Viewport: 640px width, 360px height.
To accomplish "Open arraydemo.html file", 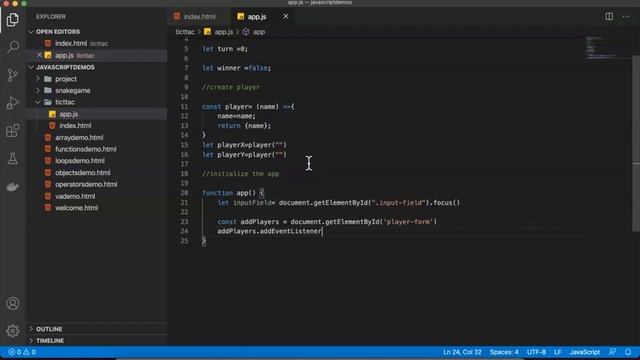I will pyautogui.click(x=79, y=138).
